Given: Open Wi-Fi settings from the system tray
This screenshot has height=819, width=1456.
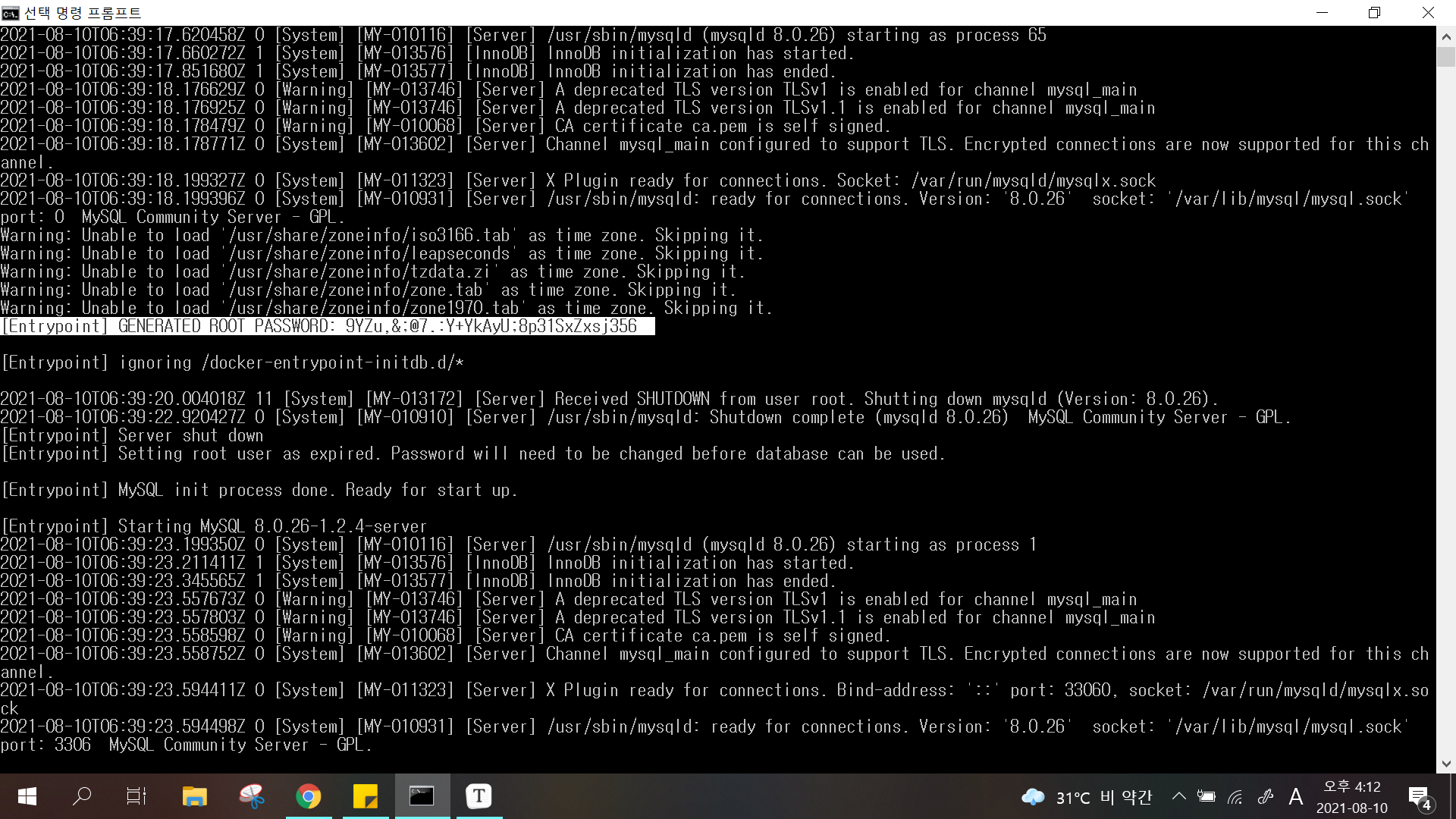Looking at the screenshot, I should [x=1236, y=797].
